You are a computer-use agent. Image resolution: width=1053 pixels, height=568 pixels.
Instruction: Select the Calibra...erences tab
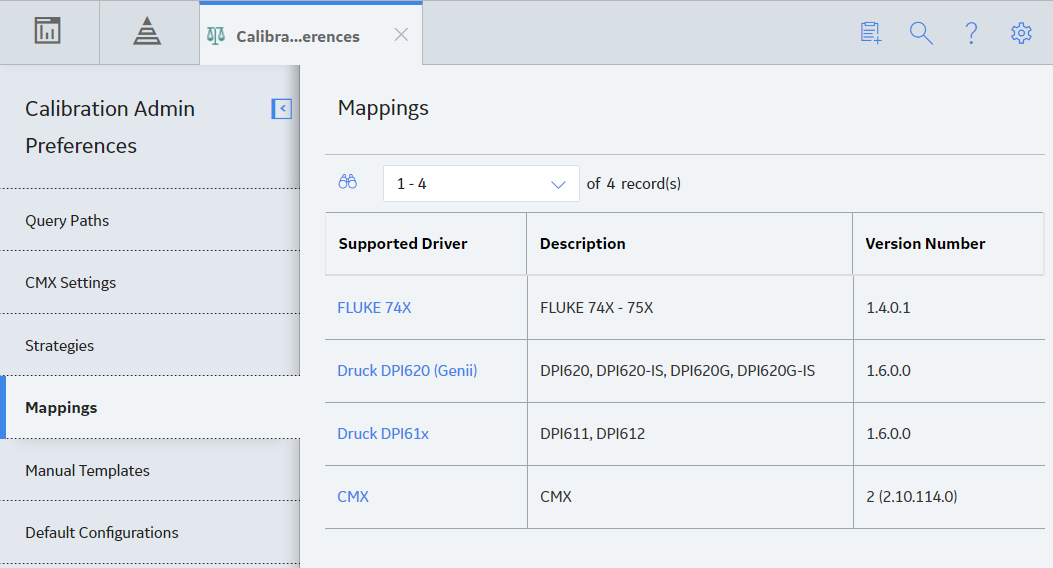coord(311,34)
